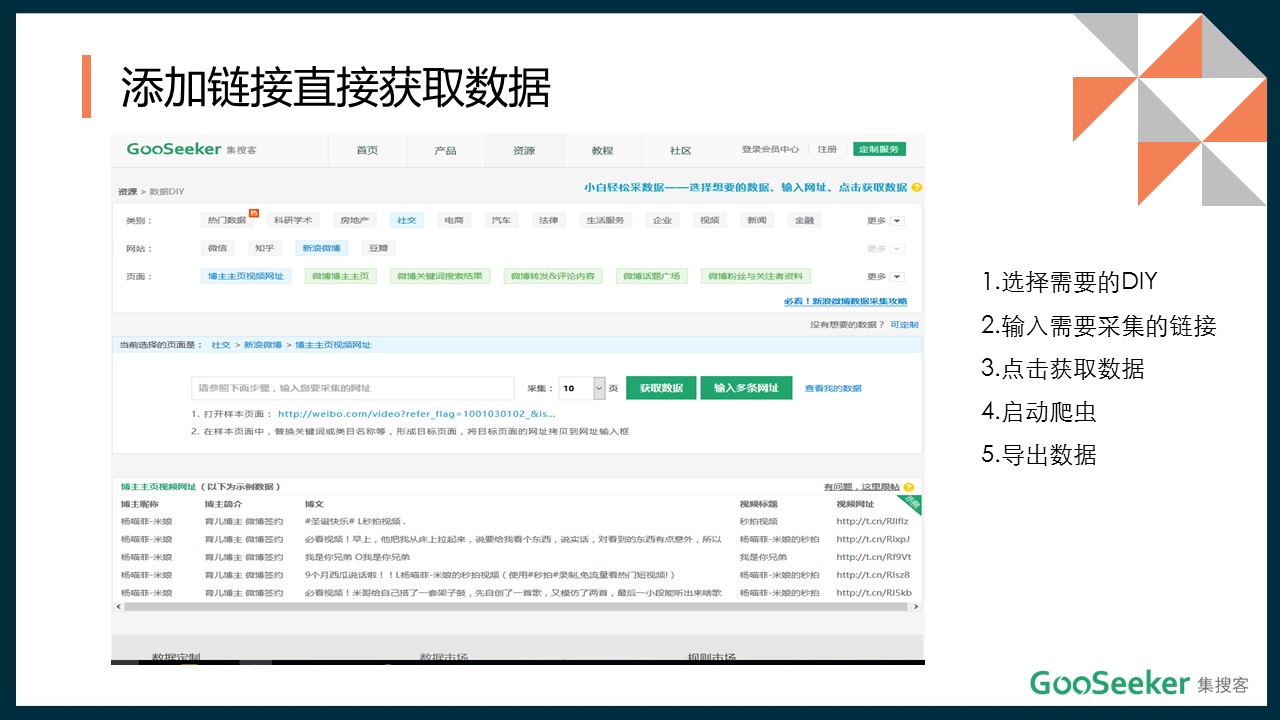Select the 视频 category tag
The width and height of the screenshot is (1280, 720).
(709, 220)
